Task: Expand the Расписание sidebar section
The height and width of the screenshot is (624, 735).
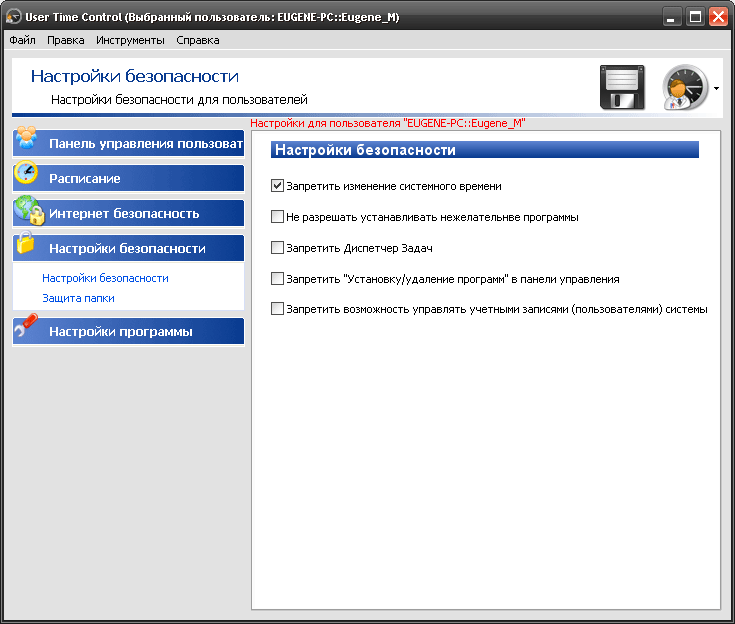Action: 128,178
